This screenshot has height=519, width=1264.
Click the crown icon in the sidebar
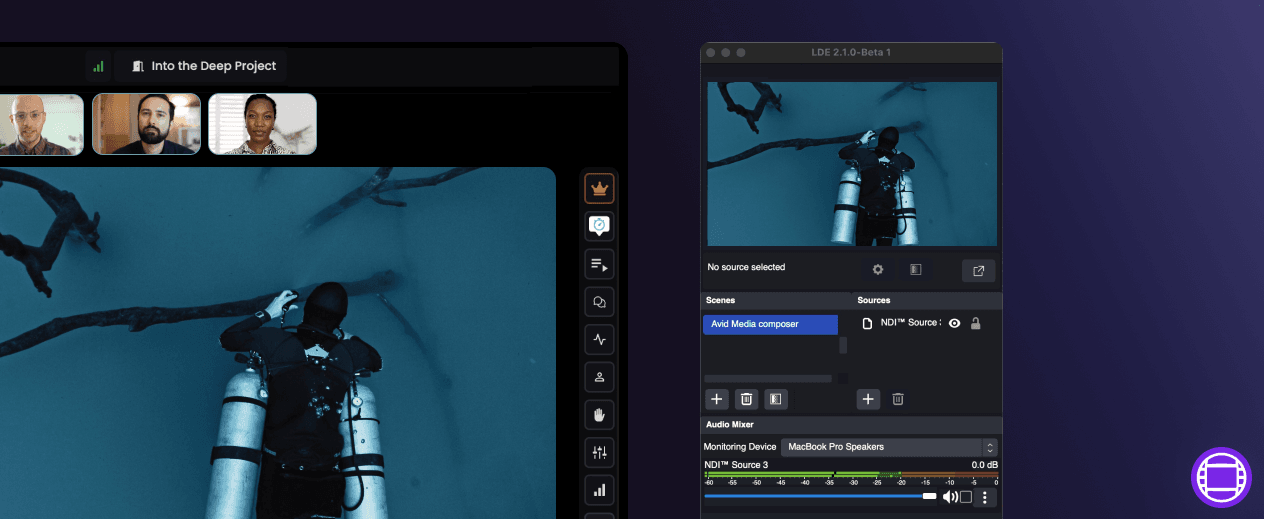599,188
